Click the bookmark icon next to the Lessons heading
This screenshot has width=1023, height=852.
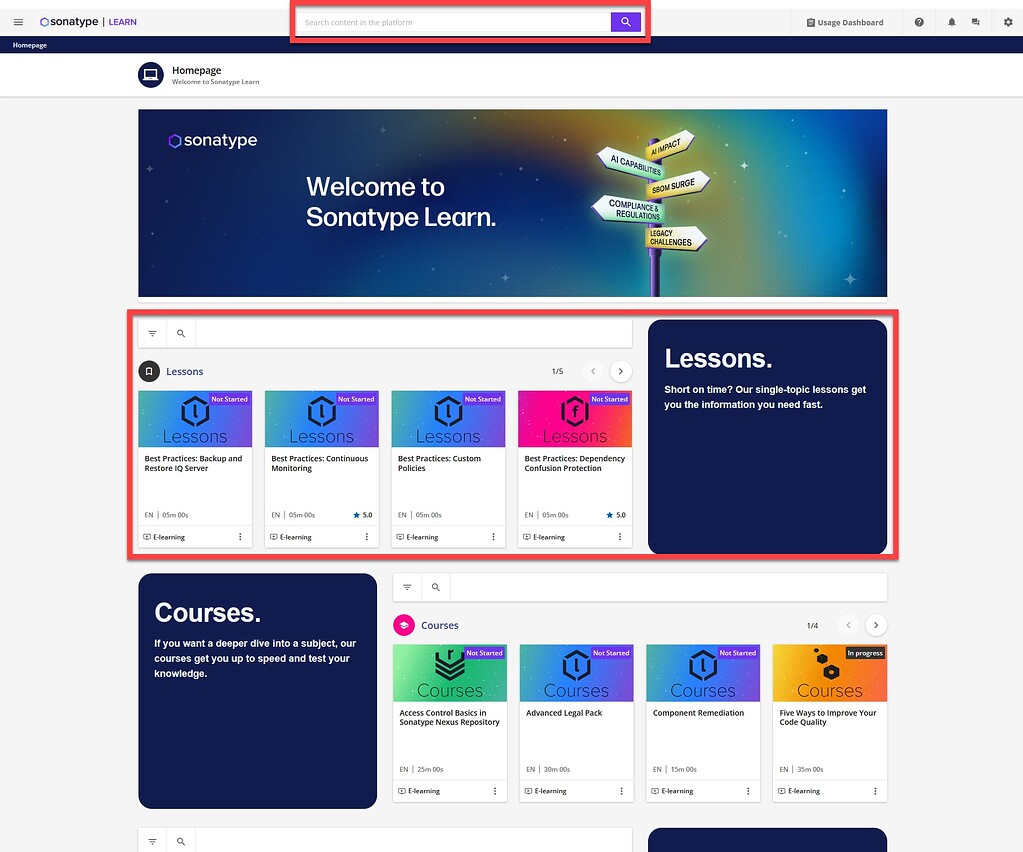[150, 370]
